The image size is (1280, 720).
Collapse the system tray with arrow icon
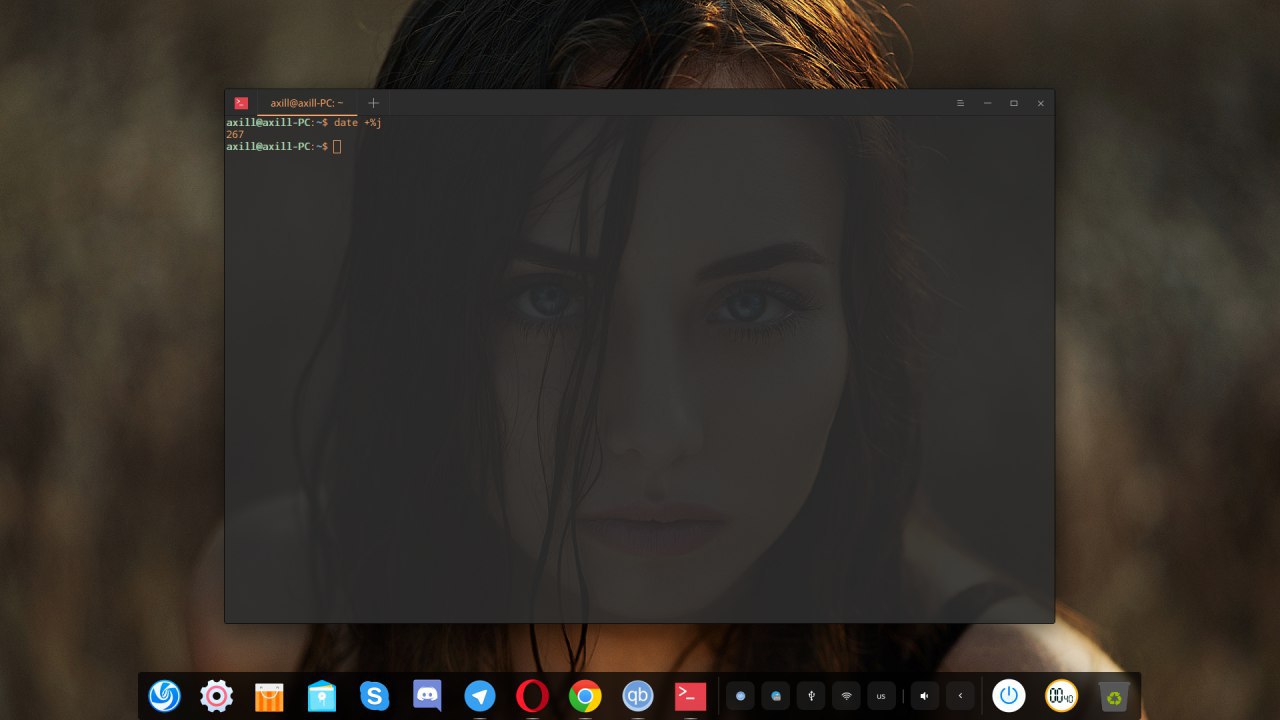point(960,695)
